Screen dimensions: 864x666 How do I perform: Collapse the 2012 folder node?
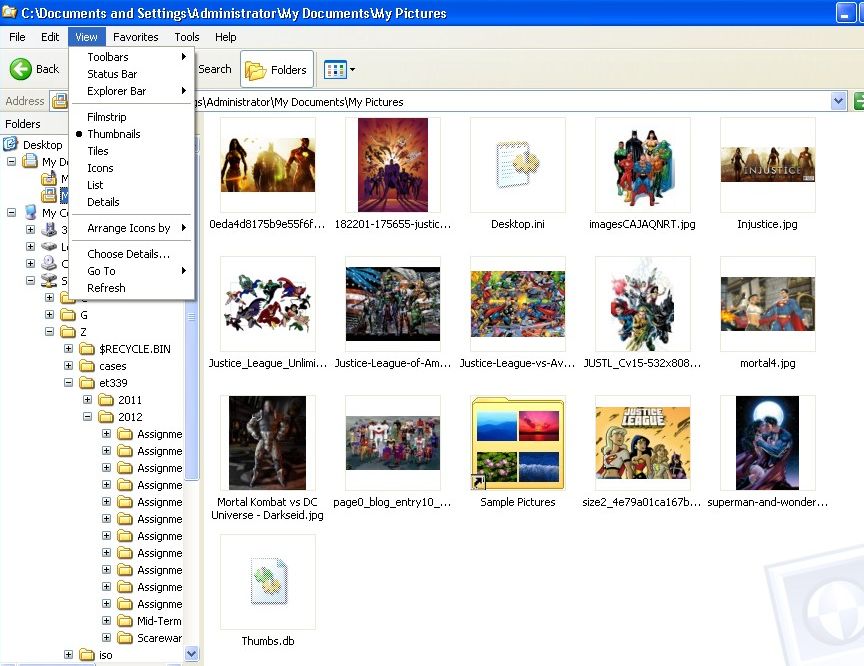coord(87,416)
